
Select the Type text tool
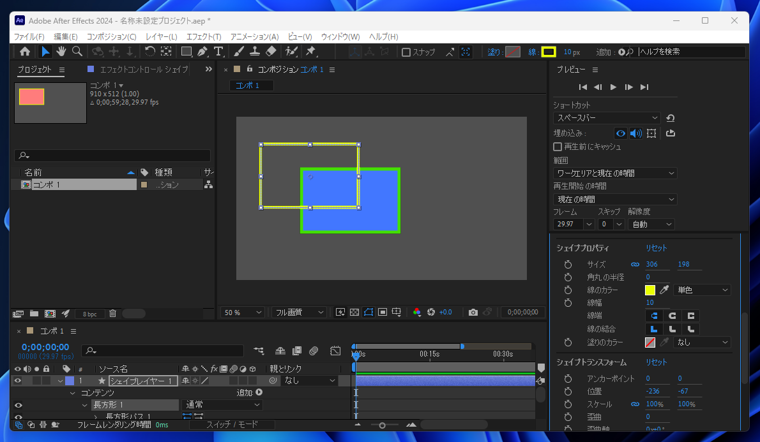coord(218,52)
